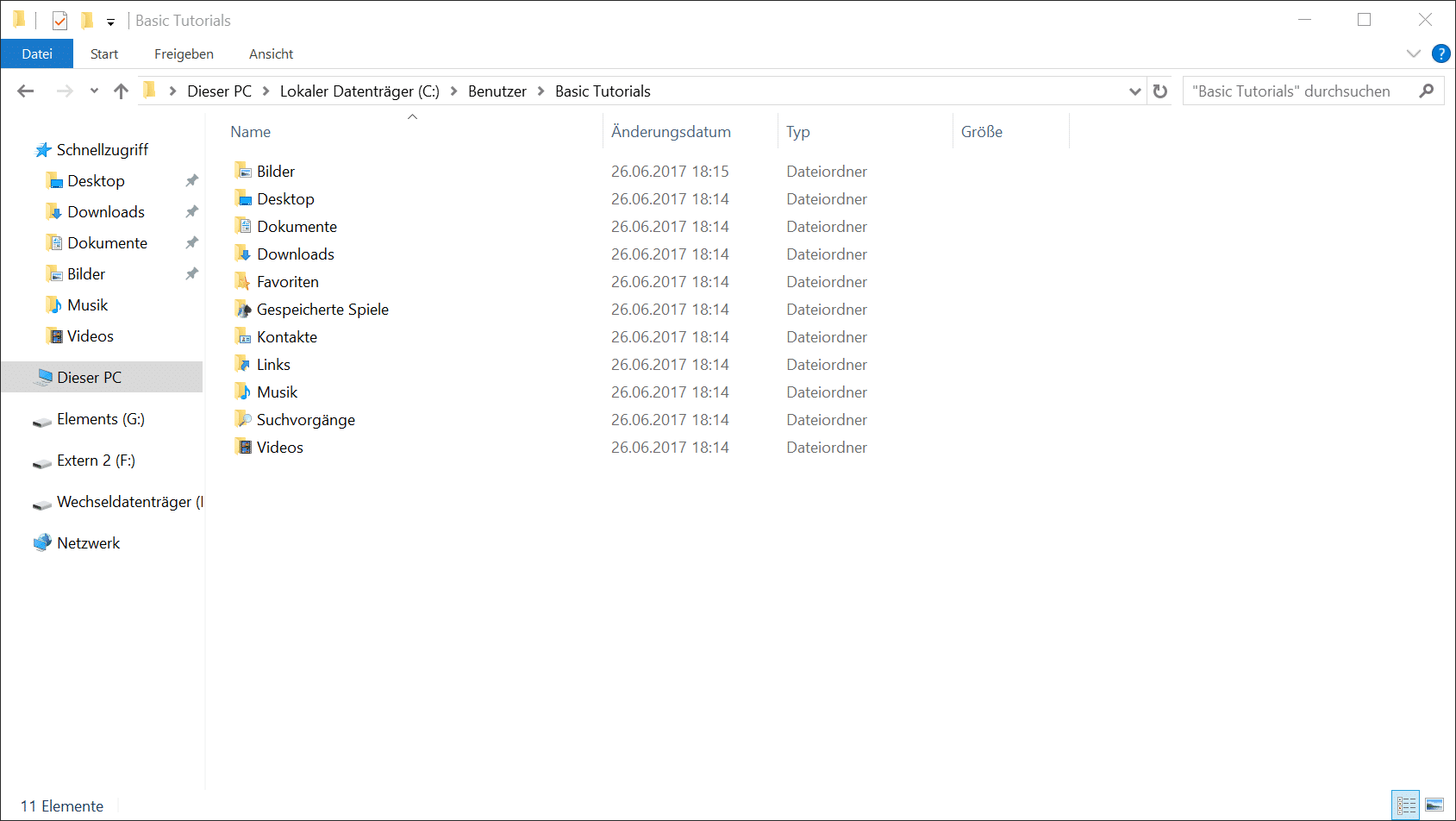This screenshot has height=821, width=1456.
Task: Click the pin icon beside Dokumente
Action: pos(191,243)
